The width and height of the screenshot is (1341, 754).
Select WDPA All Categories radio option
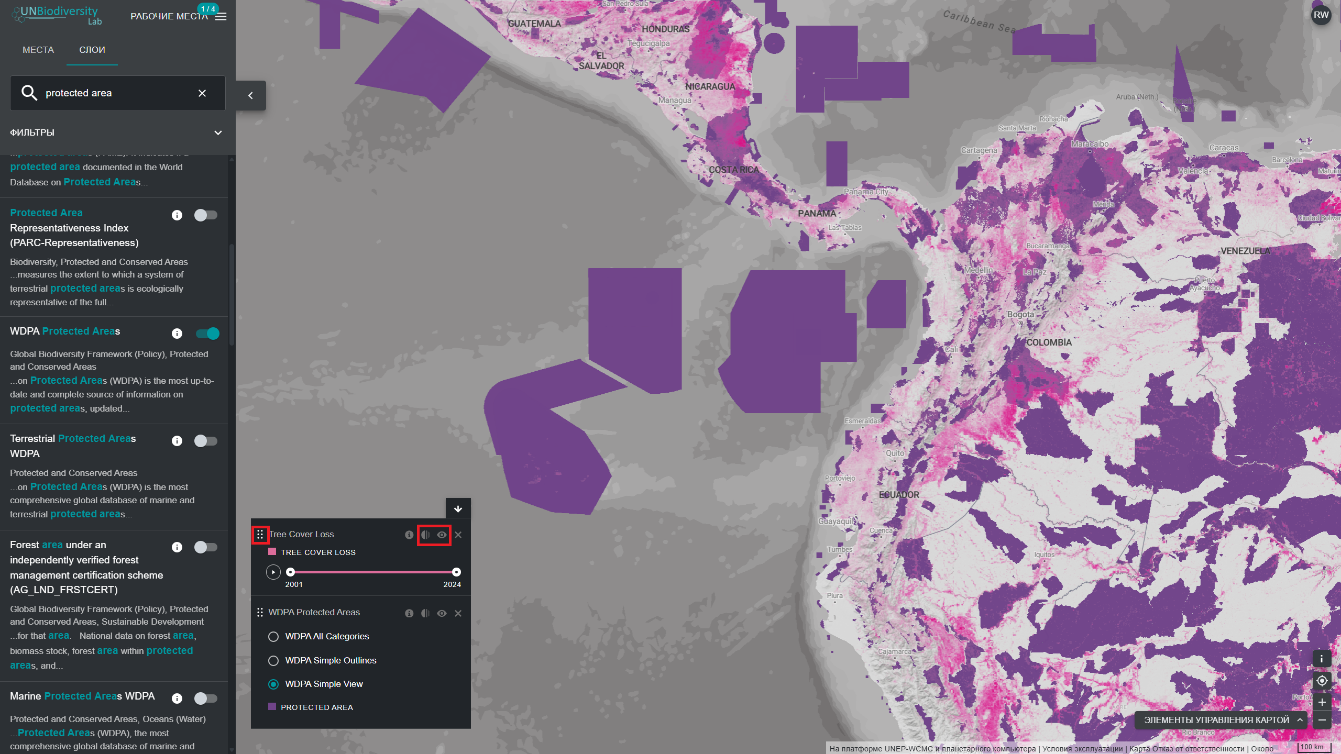pos(273,637)
